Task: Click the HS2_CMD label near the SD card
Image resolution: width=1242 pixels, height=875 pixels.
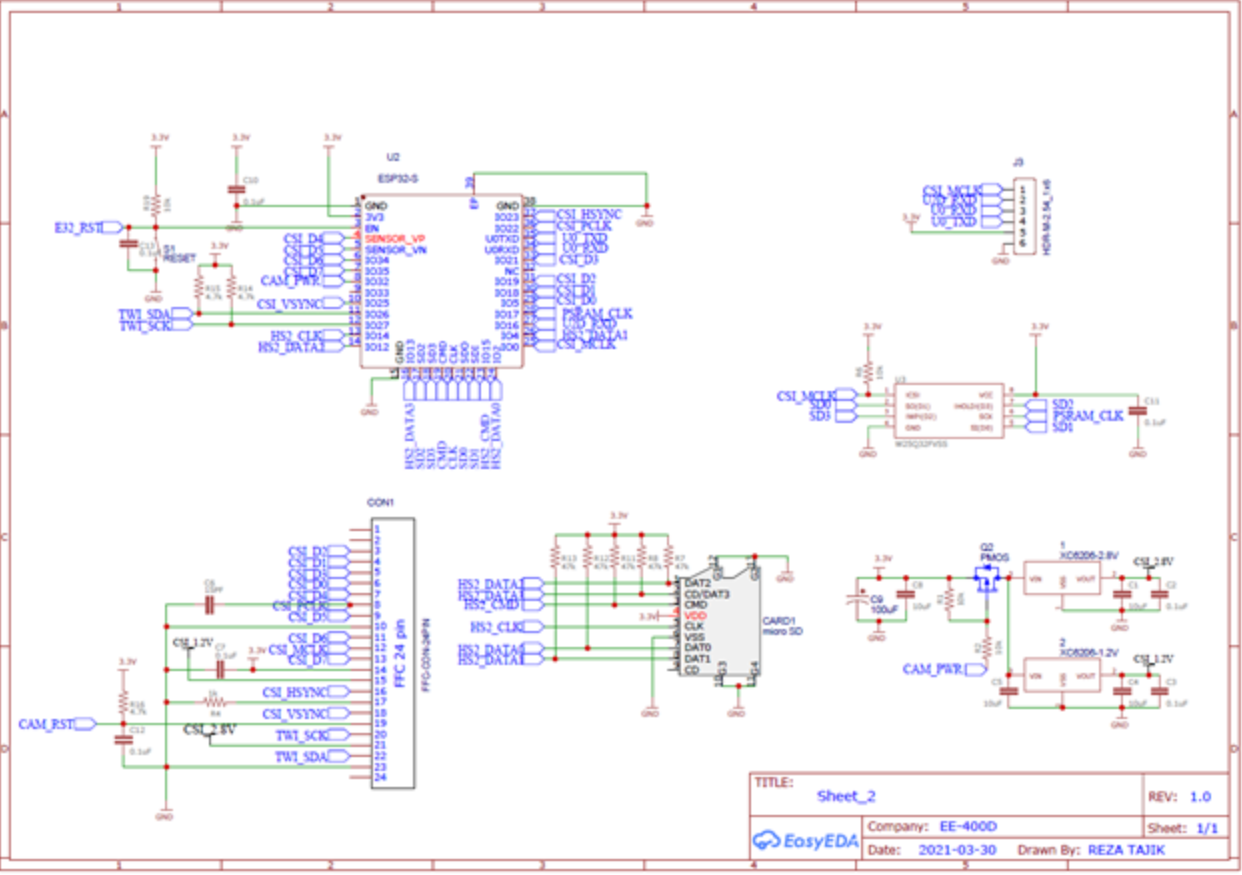Action: click(491, 605)
